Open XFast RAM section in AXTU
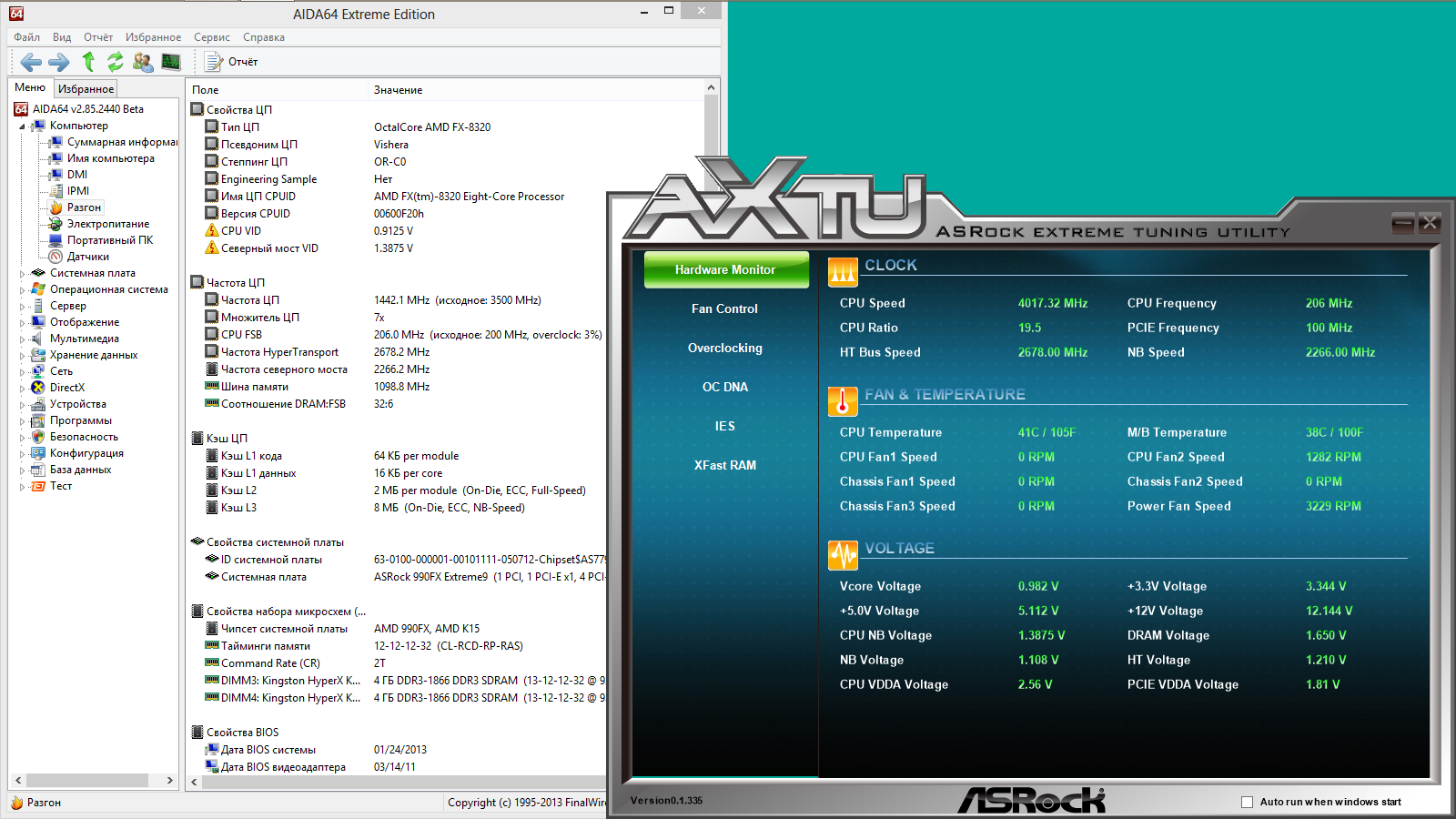 tap(725, 465)
